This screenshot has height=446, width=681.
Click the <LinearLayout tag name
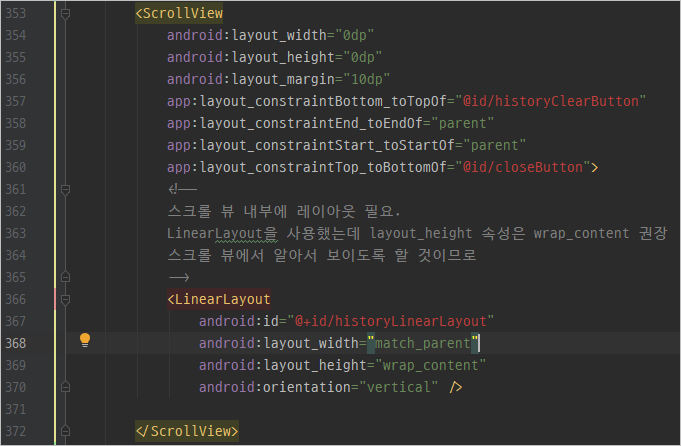pos(219,299)
